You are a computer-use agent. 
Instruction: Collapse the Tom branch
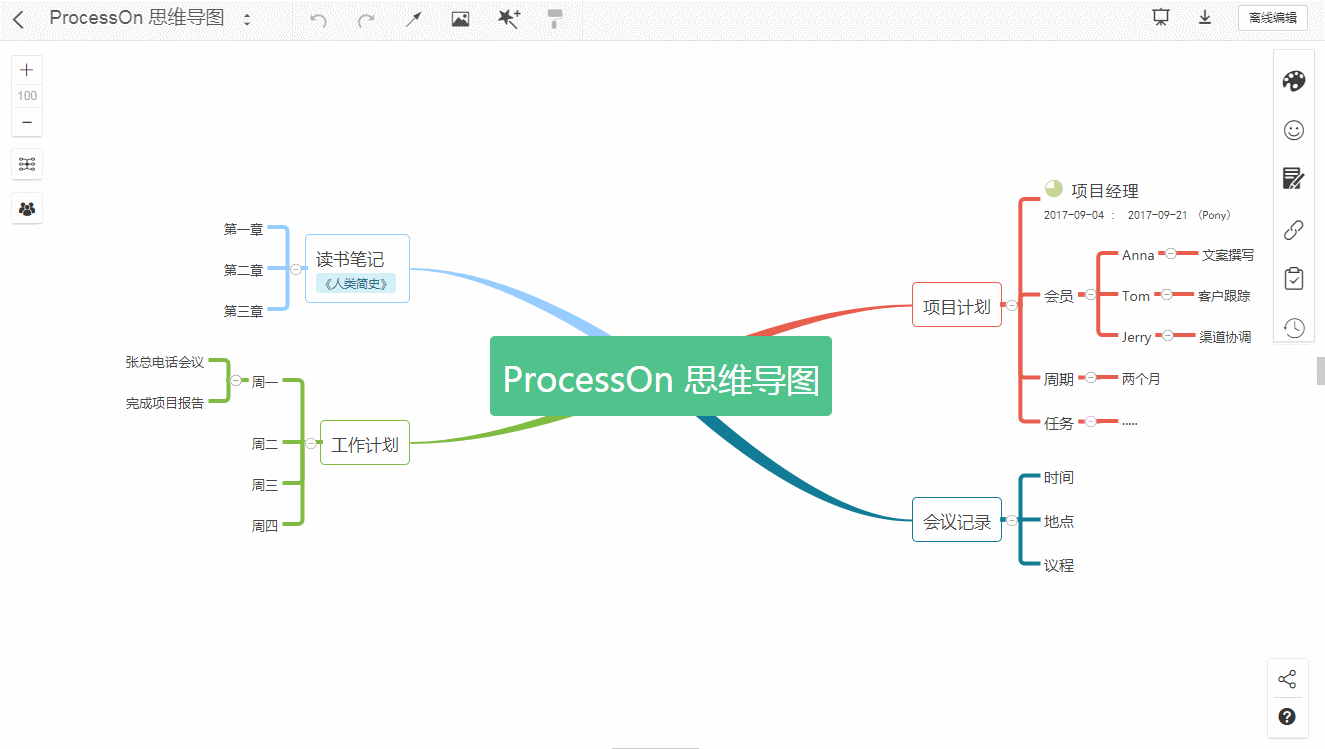pyautogui.click(x=1166, y=294)
